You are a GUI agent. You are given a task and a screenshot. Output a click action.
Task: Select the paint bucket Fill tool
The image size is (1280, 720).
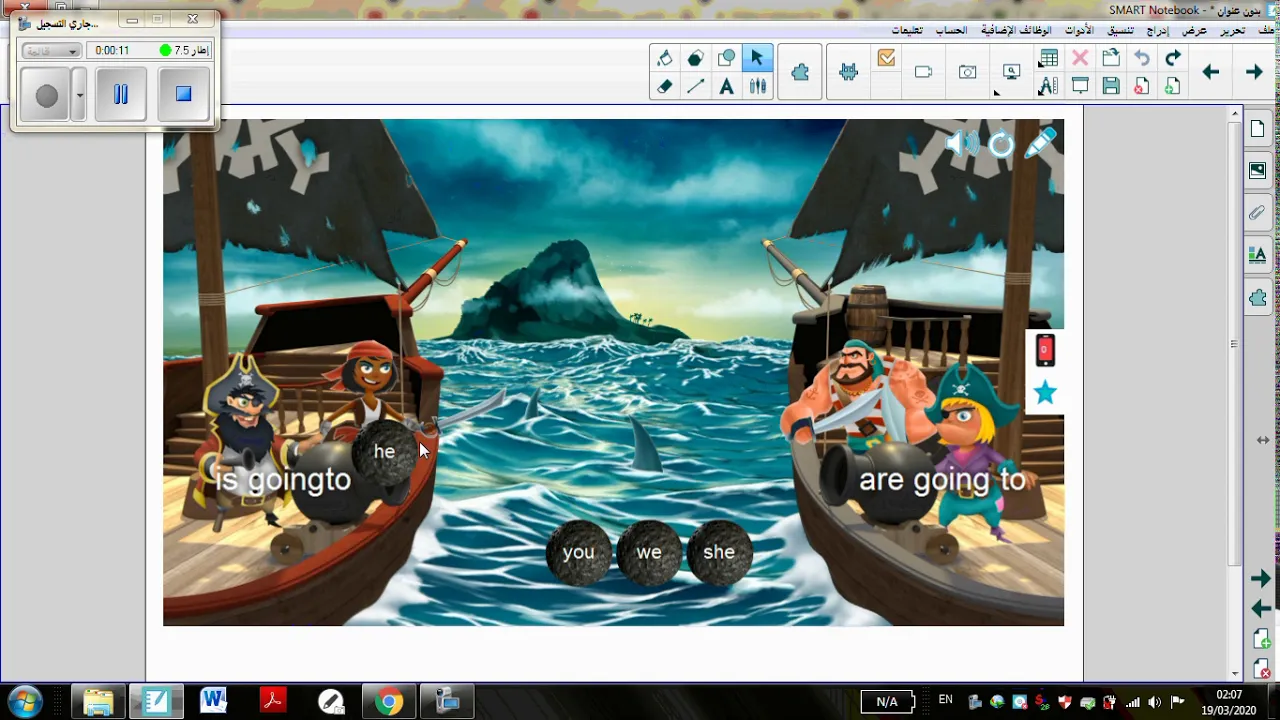(665, 58)
